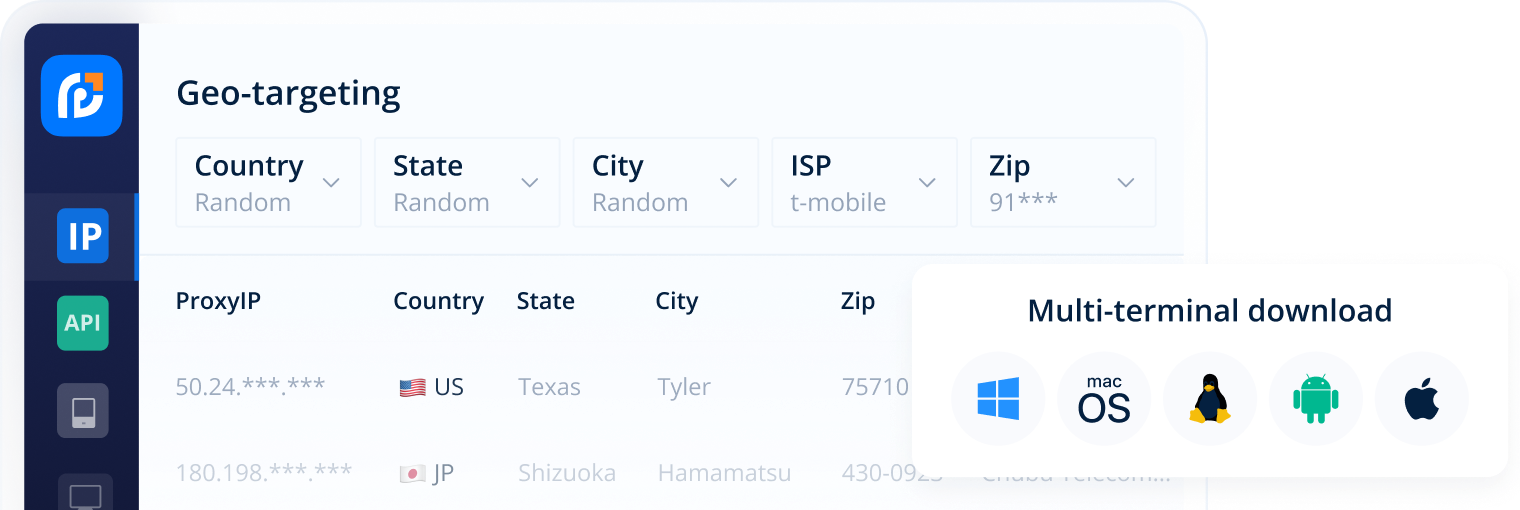Expand the Zip 91*** dropdown
The width and height of the screenshot is (1520, 510).
pos(1063,183)
